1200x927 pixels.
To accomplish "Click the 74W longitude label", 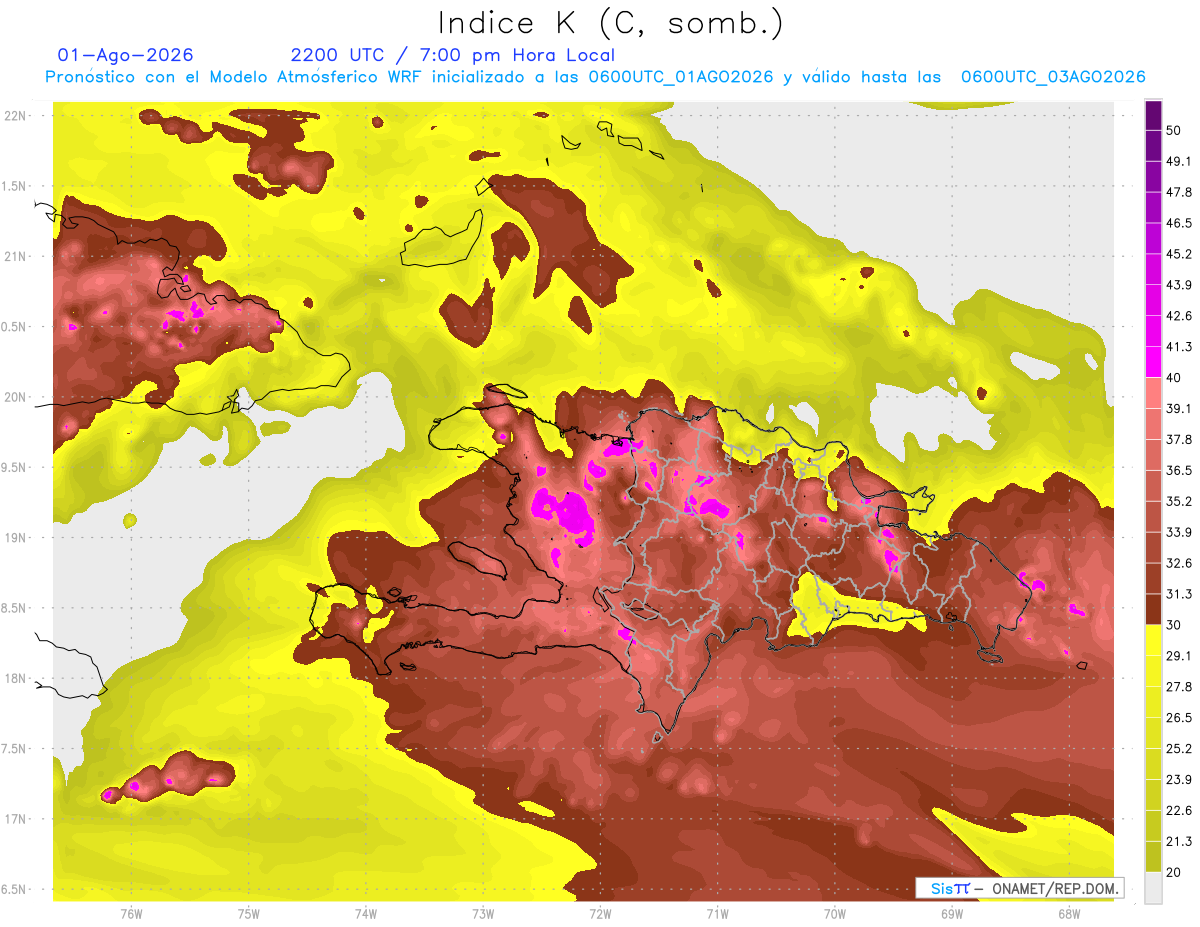I will pyautogui.click(x=365, y=913).
